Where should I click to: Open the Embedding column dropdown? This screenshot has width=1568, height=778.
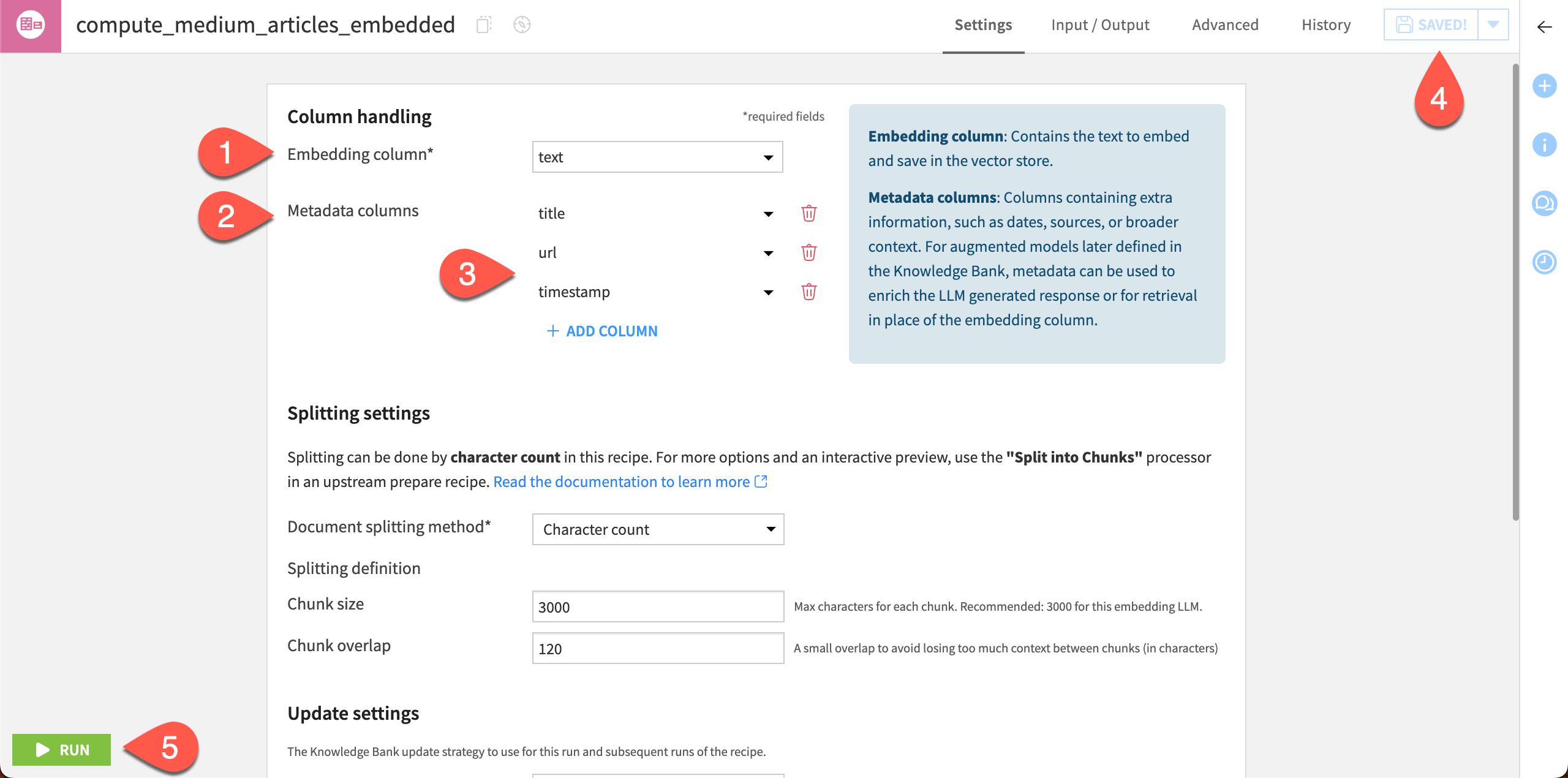click(x=657, y=157)
